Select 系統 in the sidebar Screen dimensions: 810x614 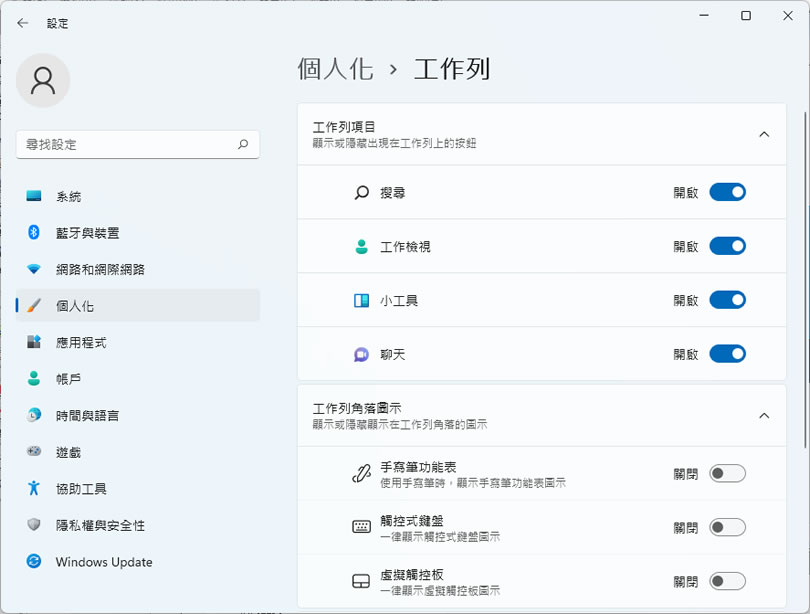tap(69, 197)
